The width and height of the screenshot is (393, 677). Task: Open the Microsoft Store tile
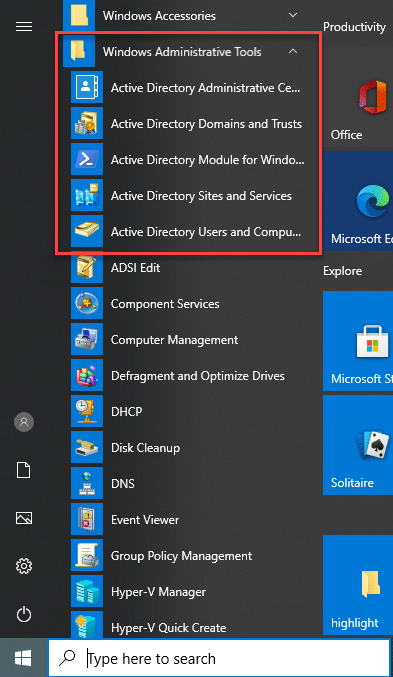click(x=358, y=341)
